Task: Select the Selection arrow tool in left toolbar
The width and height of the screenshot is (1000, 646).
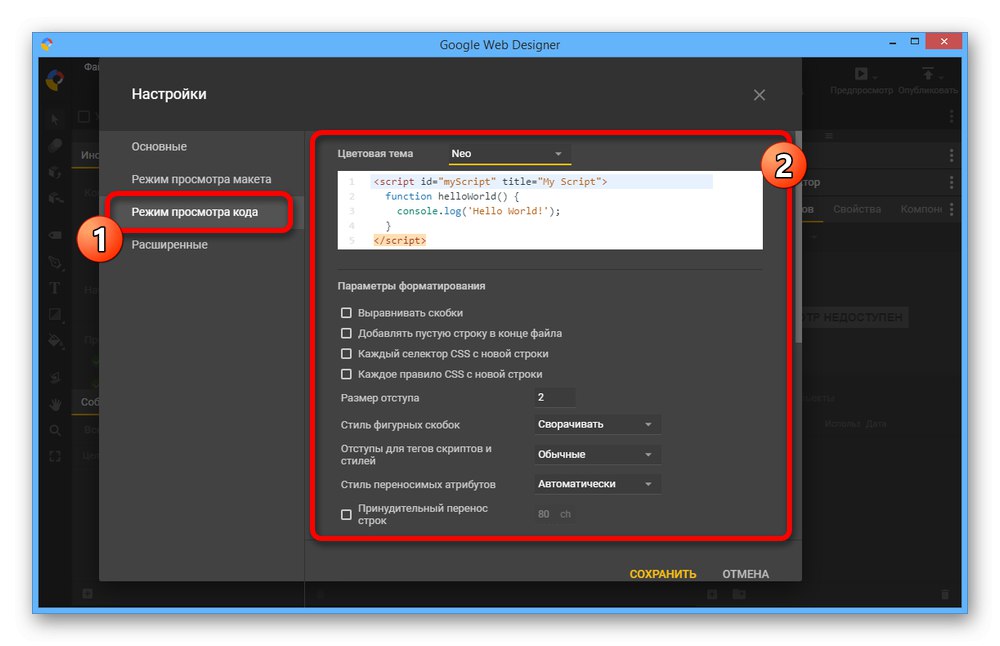Action: coord(55,119)
